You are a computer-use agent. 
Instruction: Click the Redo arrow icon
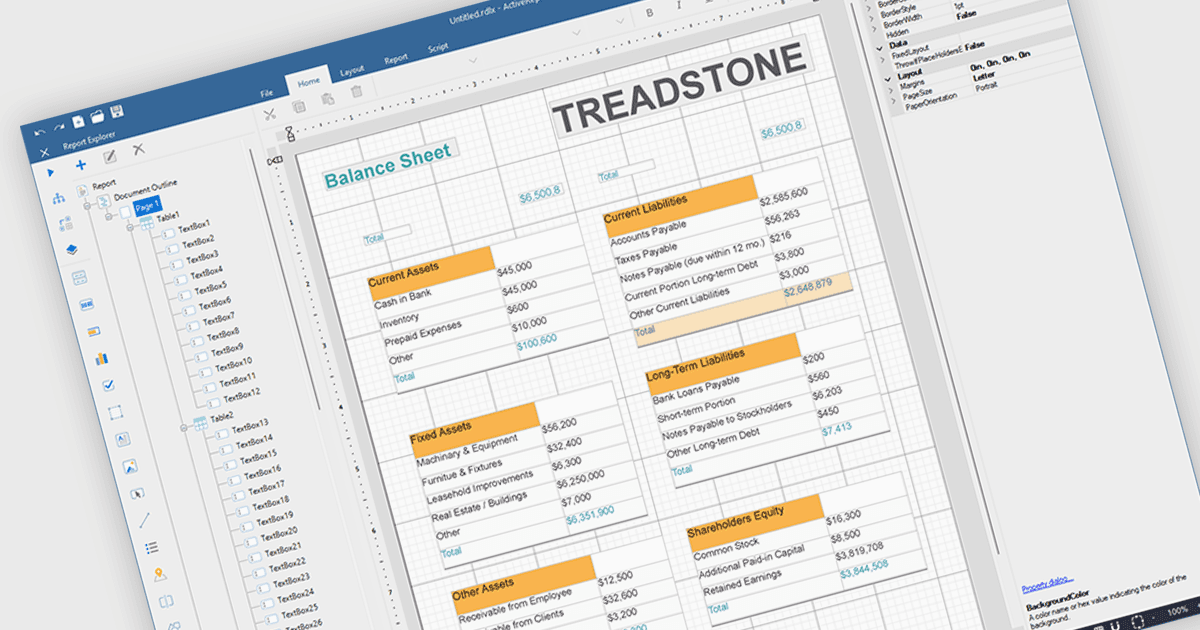[x=59, y=126]
